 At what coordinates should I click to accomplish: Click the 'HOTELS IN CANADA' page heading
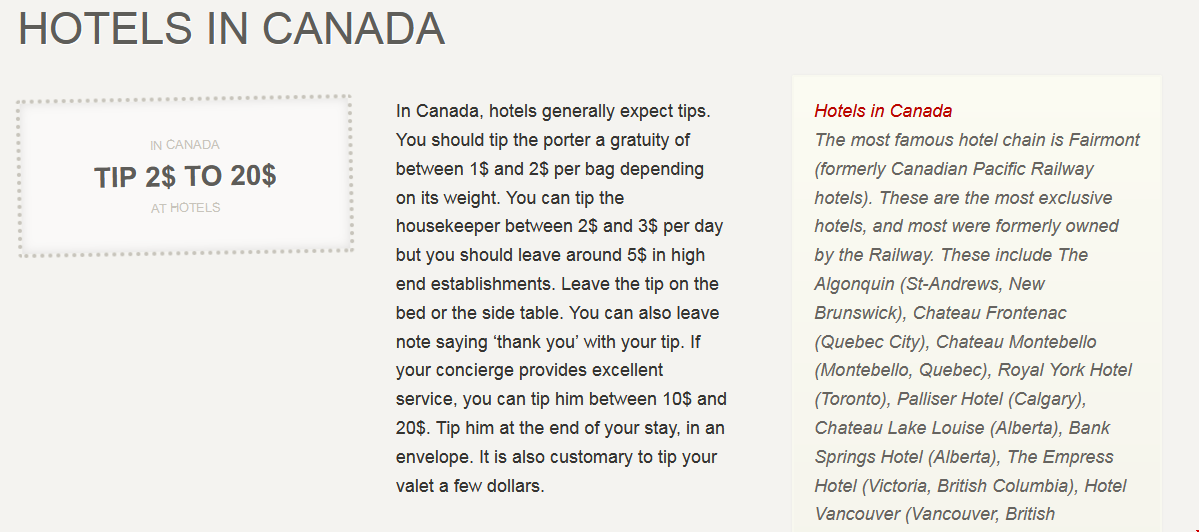pos(231,29)
